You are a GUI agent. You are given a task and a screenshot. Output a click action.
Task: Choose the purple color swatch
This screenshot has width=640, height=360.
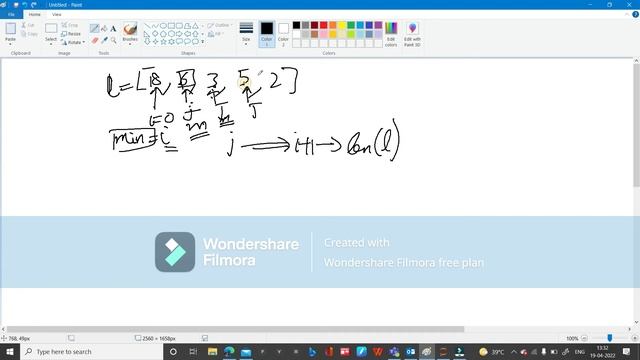(x=378, y=25)
